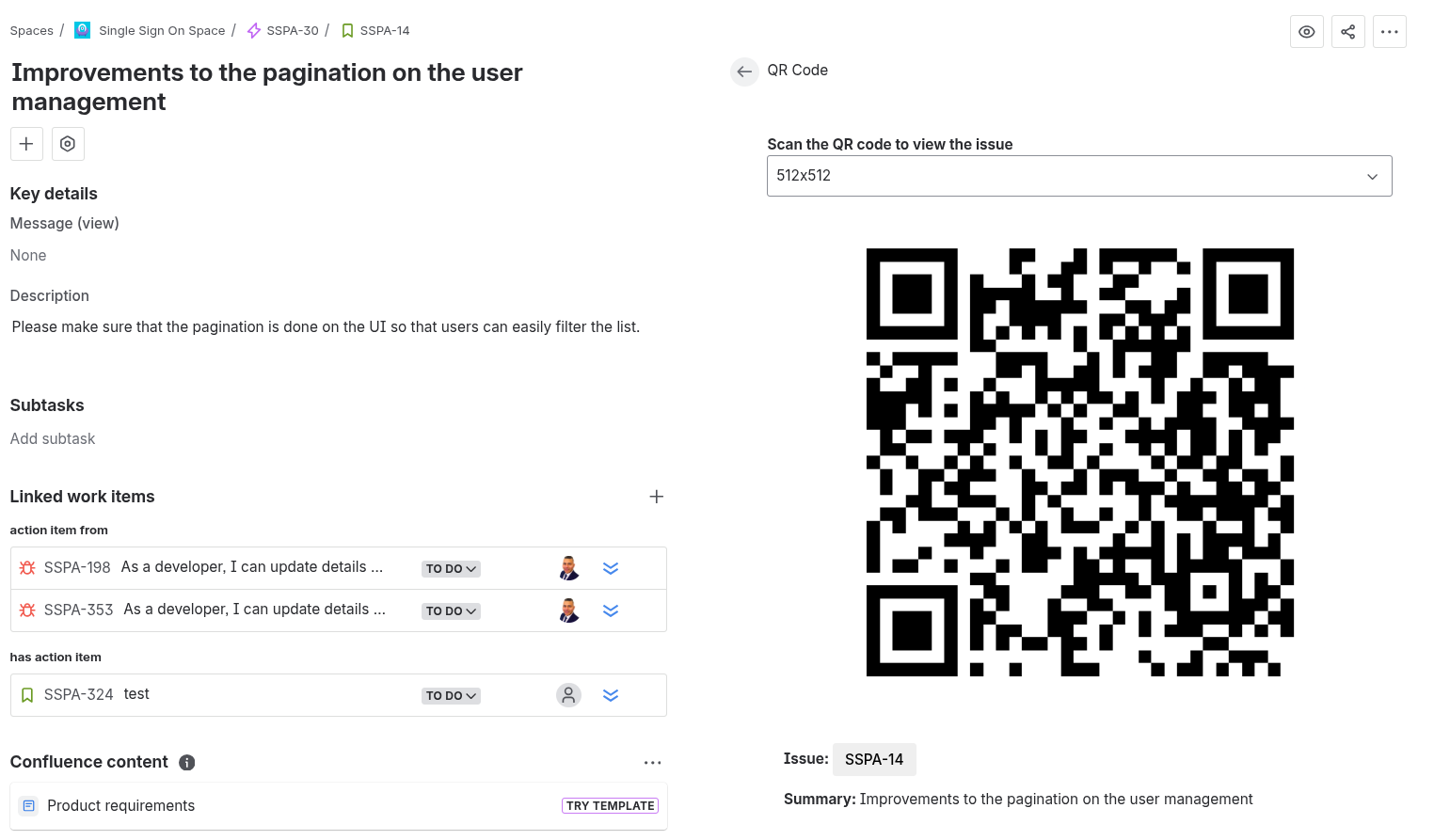
Task: Open the Spaces breadcrumb link
Action: point(32,31)
